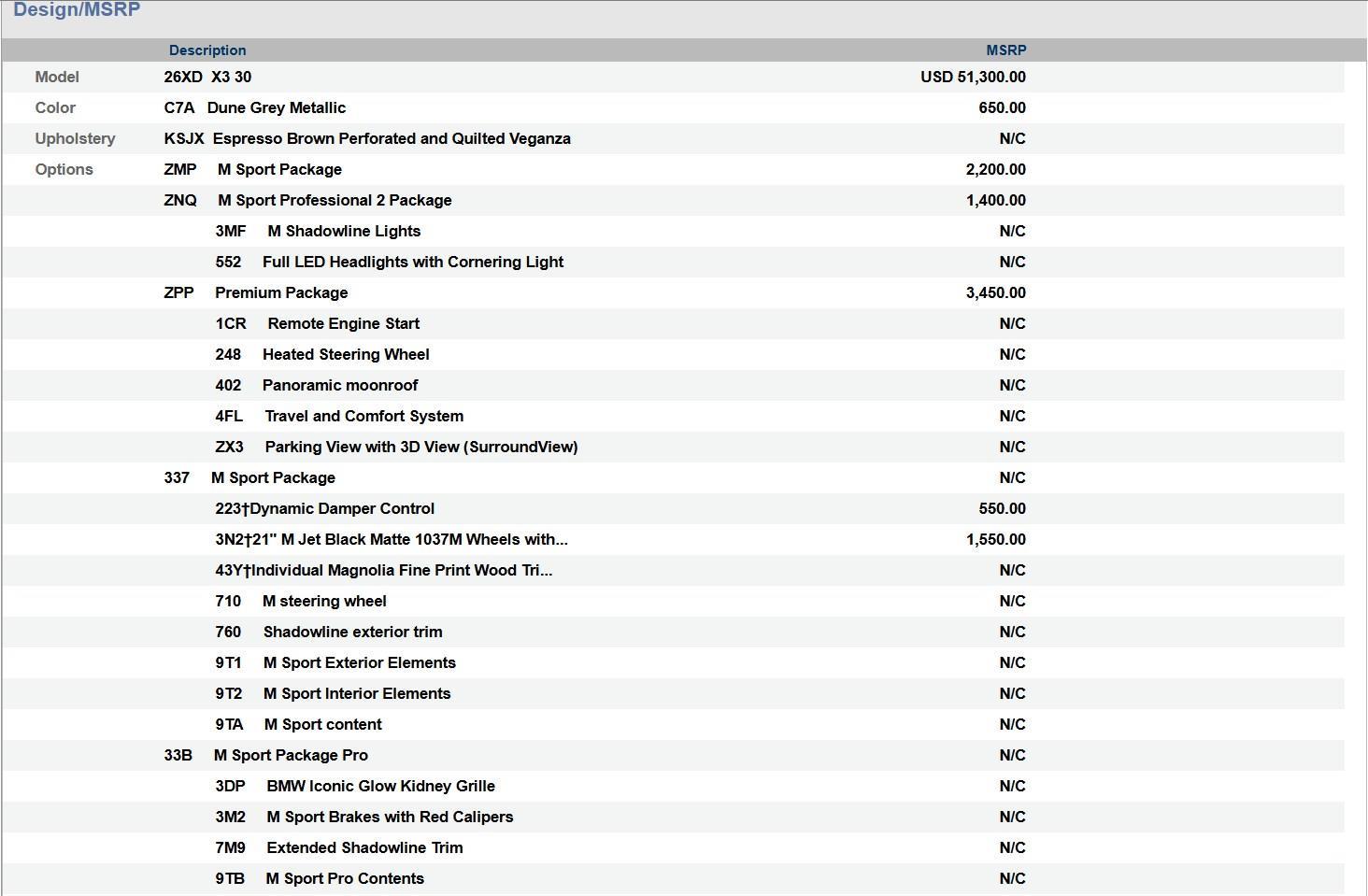1368x896 pixels.
Task: Click the 550.00 price value
Action: 1002,508
